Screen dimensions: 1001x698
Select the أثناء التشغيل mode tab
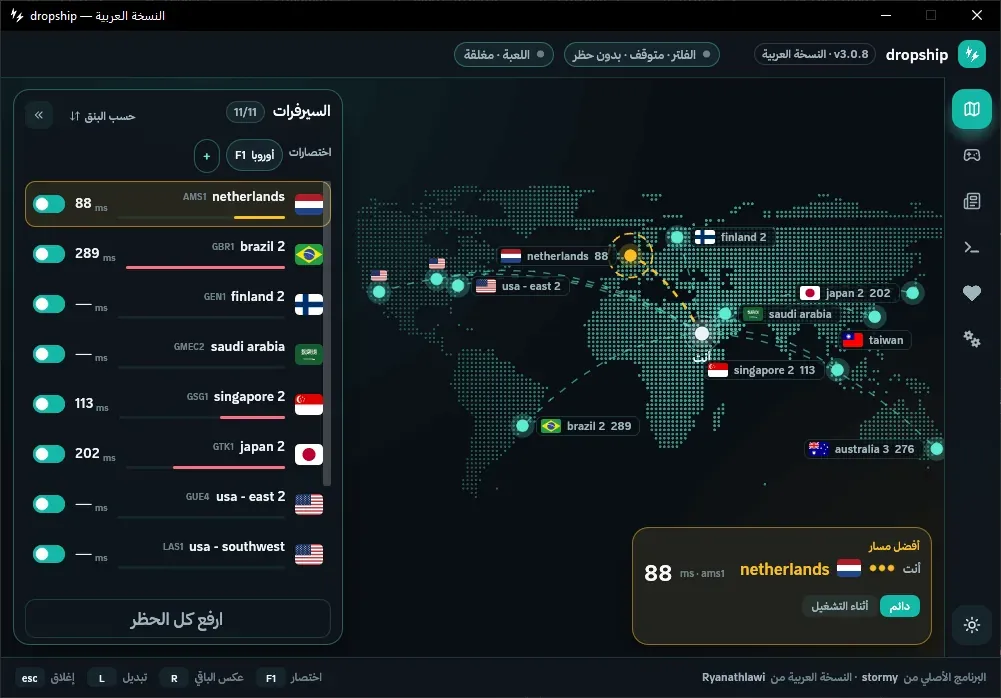[839, 606]
